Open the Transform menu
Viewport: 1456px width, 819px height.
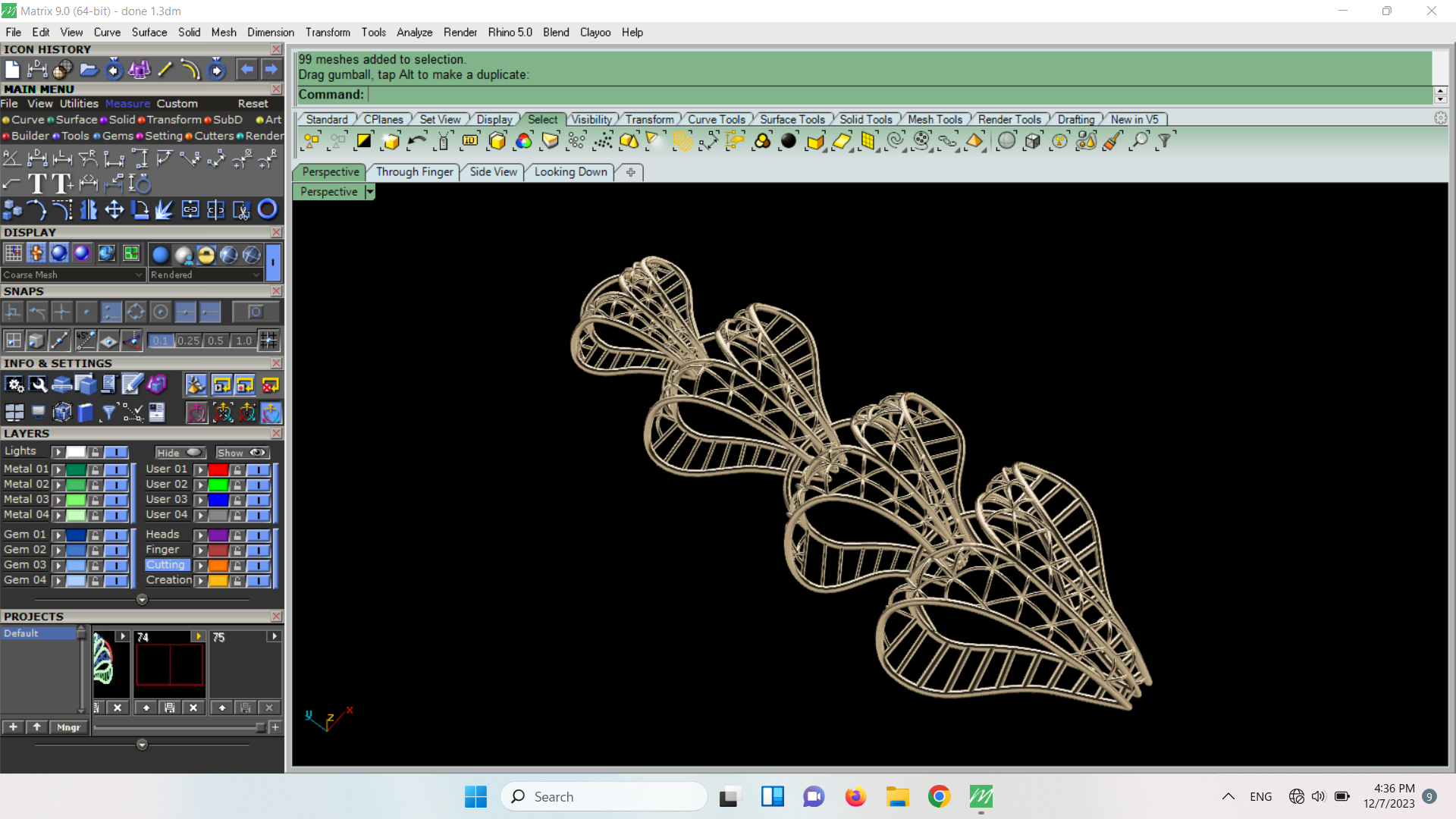328,33
